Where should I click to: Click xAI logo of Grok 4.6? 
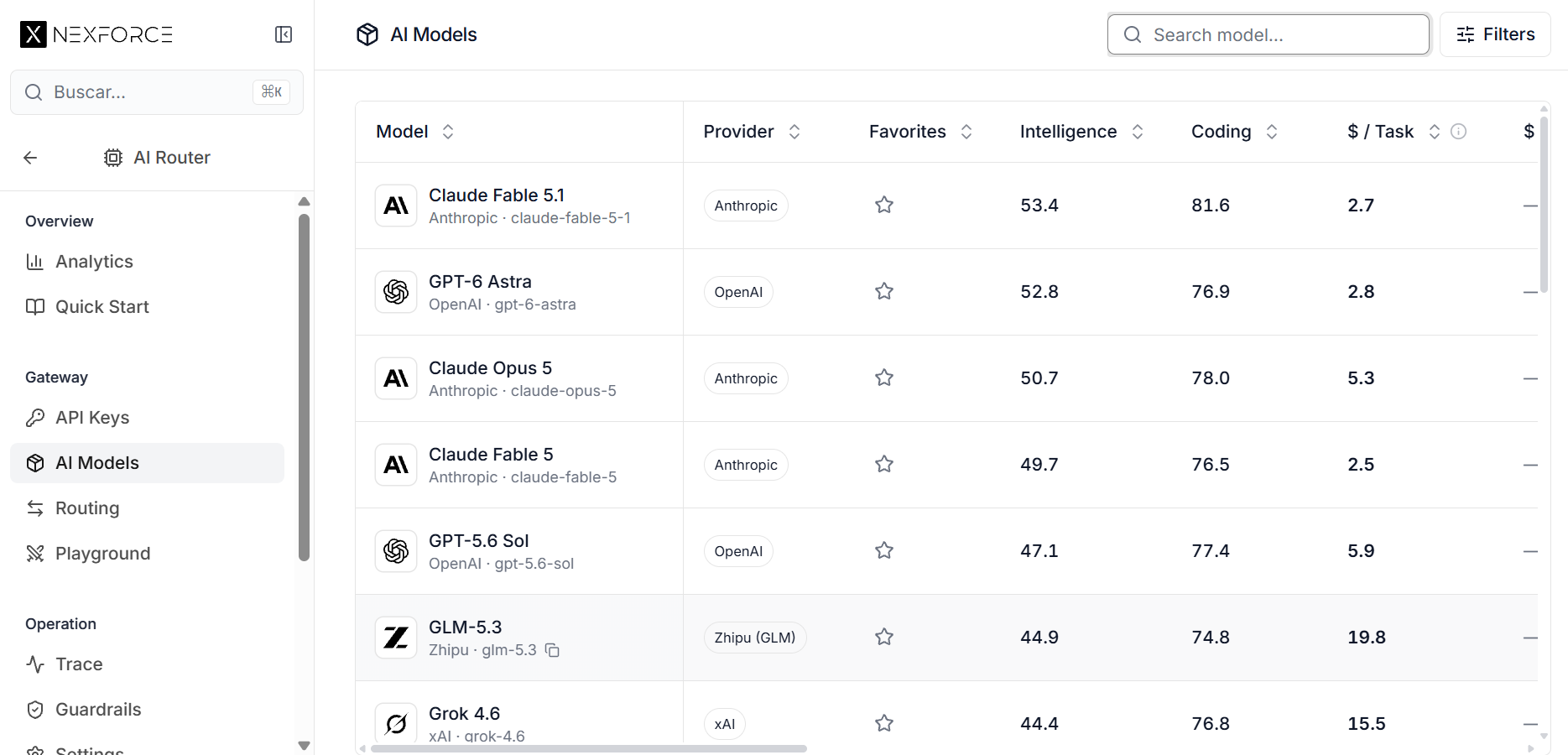coord(396,722)
